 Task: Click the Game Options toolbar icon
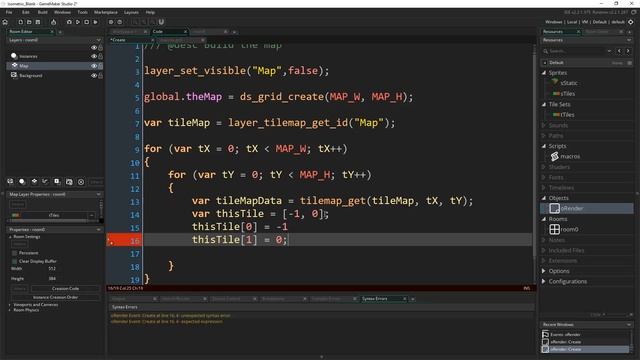tap(111, 22)
